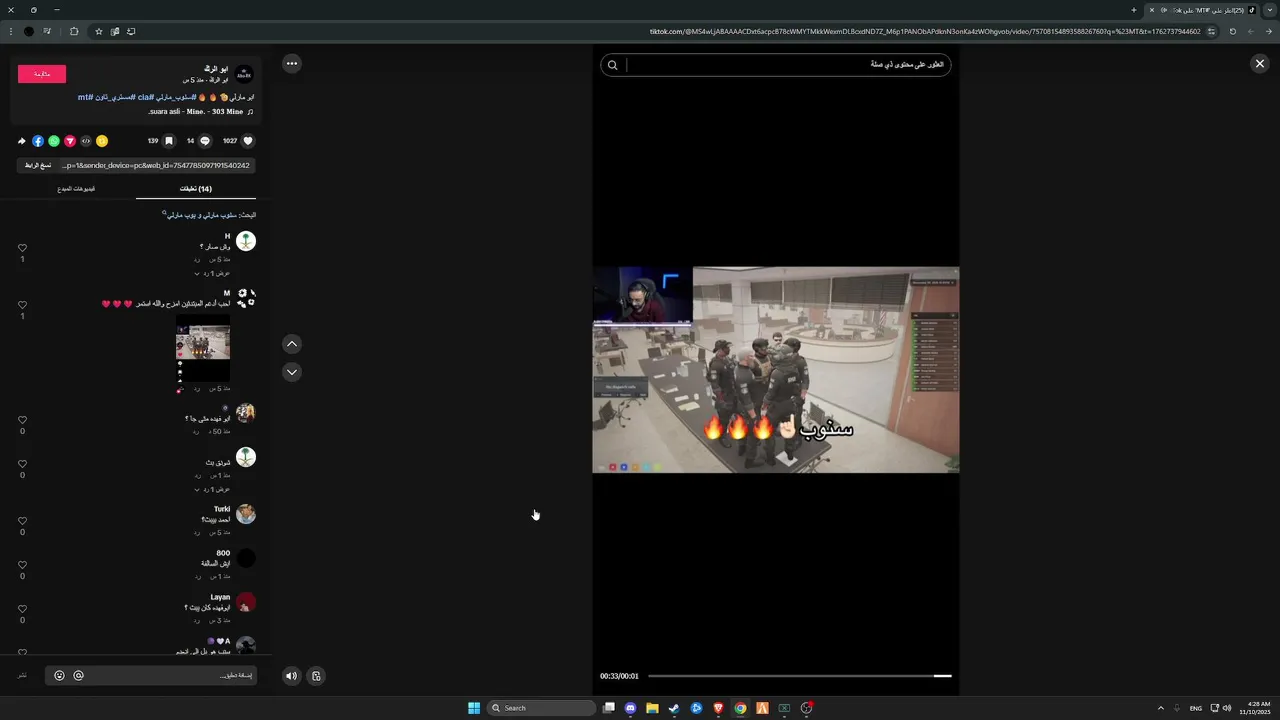Open File Explorer from the taskbar
Screen dimensions: 1280x720
point(652,708)
